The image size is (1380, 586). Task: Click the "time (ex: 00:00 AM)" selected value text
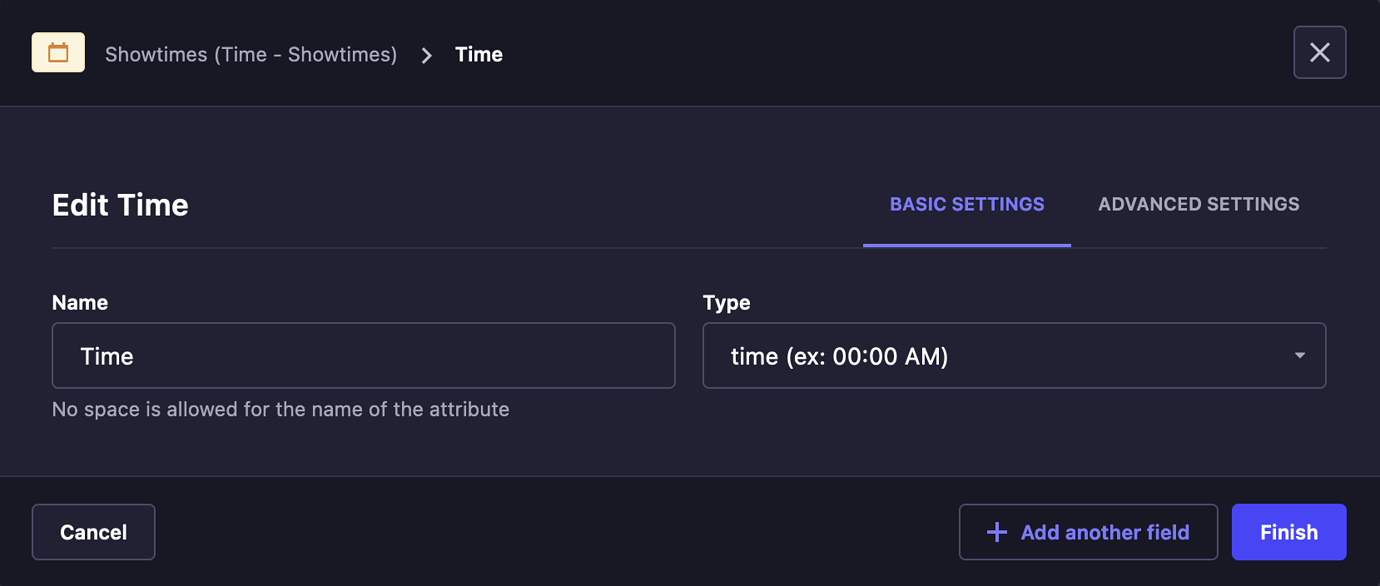pyautogui.click(x=839, y=356)
